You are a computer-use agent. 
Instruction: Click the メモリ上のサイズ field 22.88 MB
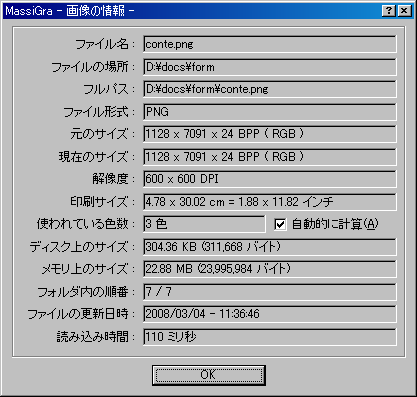pyautogui.click(x=270, y=269)
